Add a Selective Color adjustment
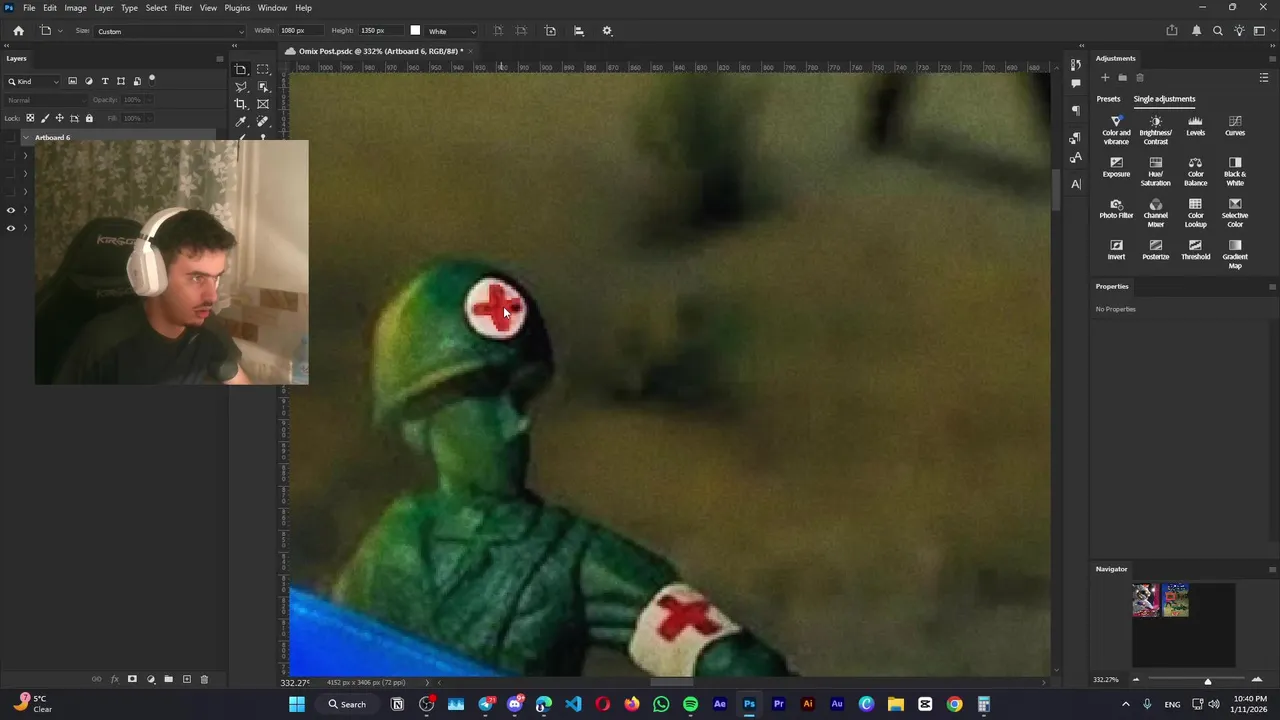The image size is (1280, 720). [1235, 212]
